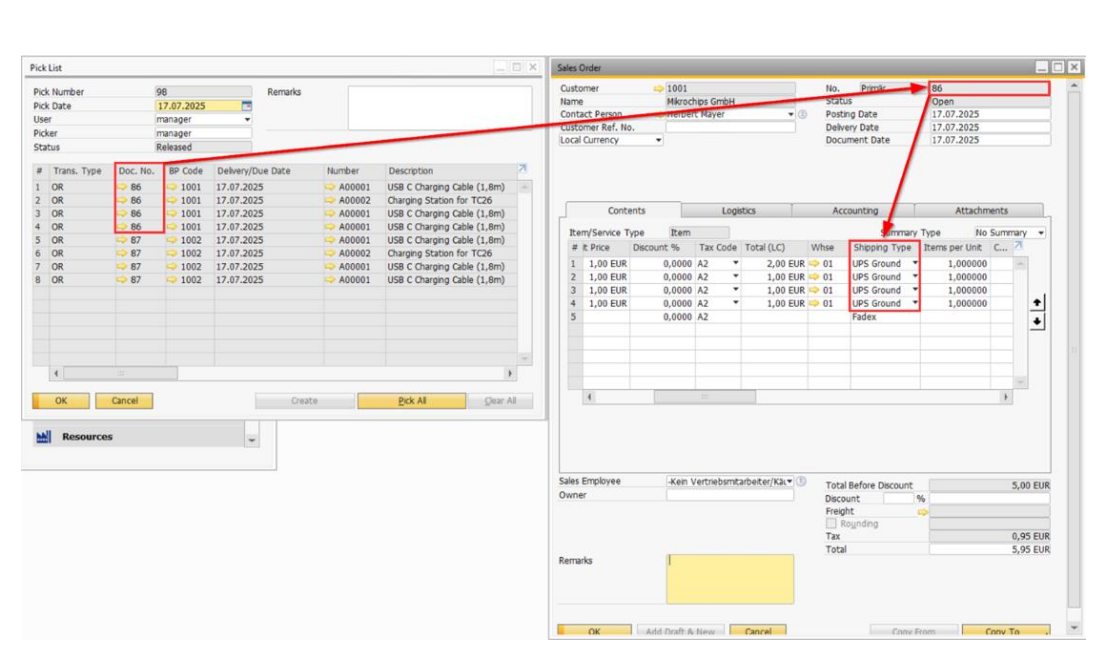Open Shipping Type dropdown in row 1

click(914, 264)
